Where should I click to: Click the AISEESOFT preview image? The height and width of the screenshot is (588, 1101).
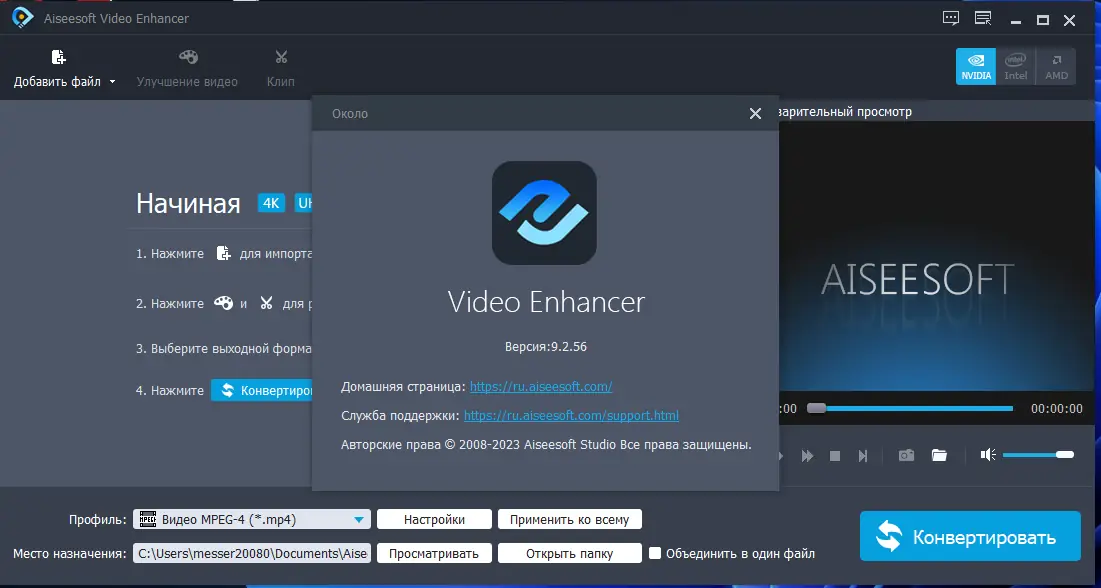click(936, 257)
